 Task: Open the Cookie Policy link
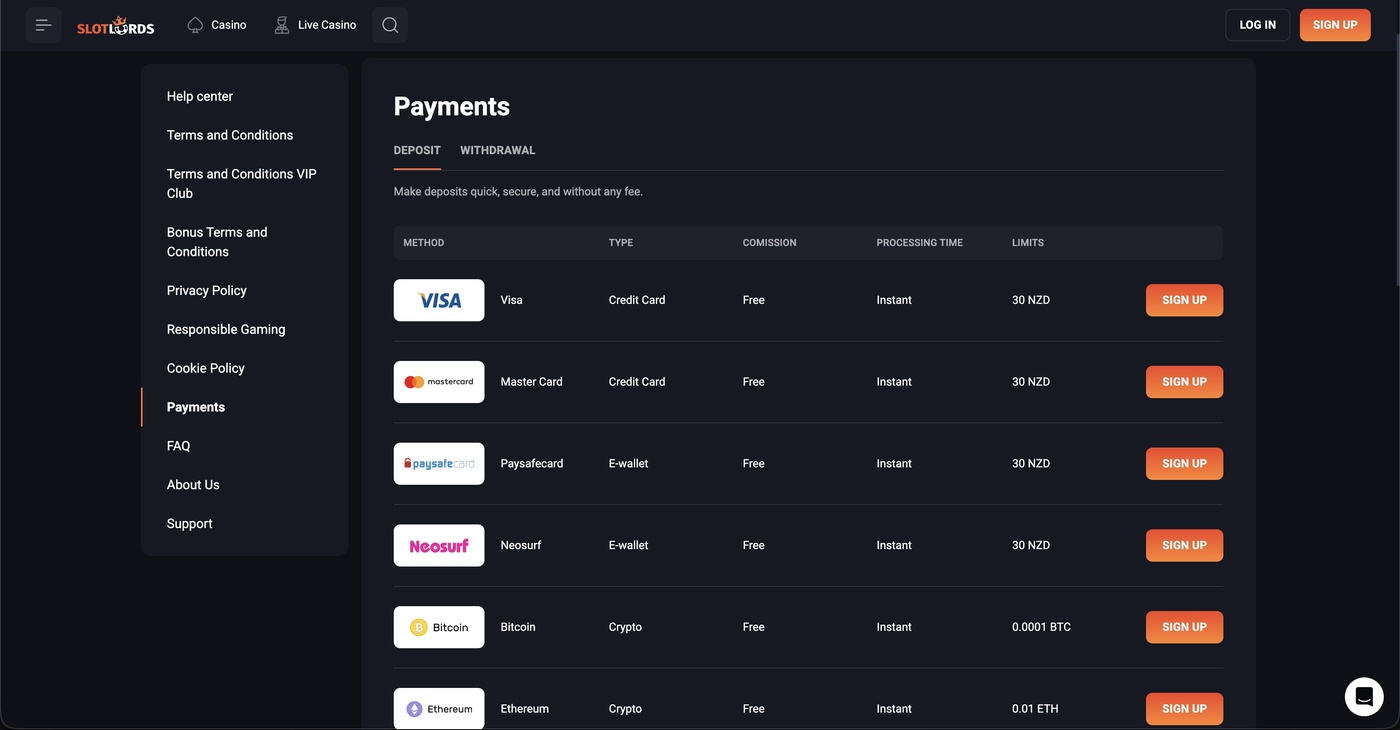[x=206, y=369]
